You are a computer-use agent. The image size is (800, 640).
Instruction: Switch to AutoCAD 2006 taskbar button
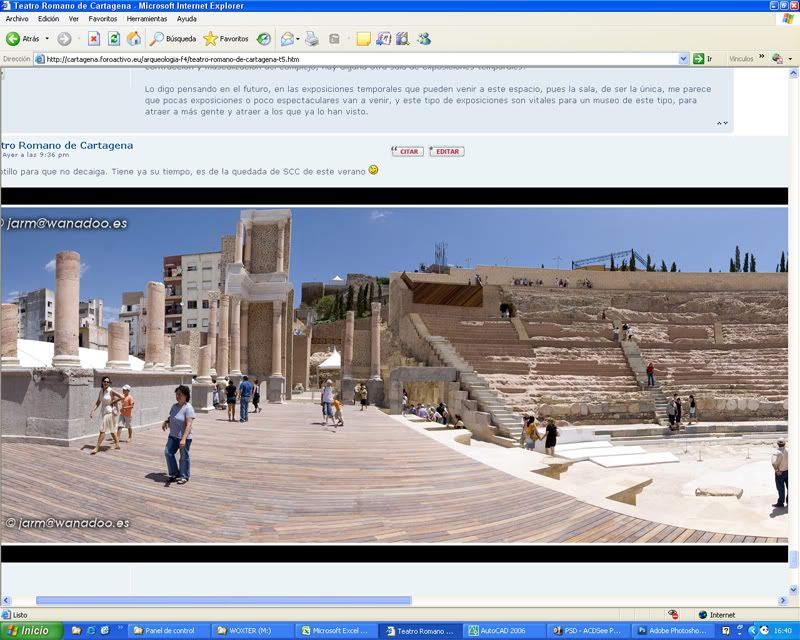[505, 631]
